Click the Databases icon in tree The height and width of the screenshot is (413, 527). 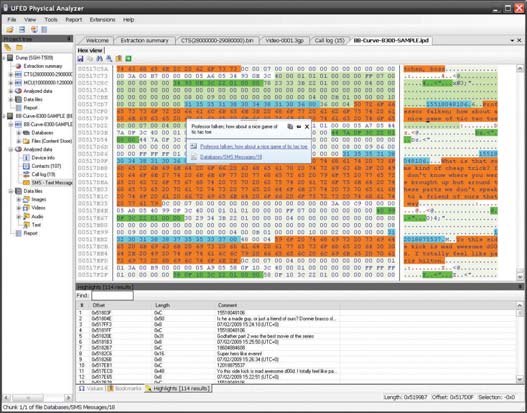(26, 133)
